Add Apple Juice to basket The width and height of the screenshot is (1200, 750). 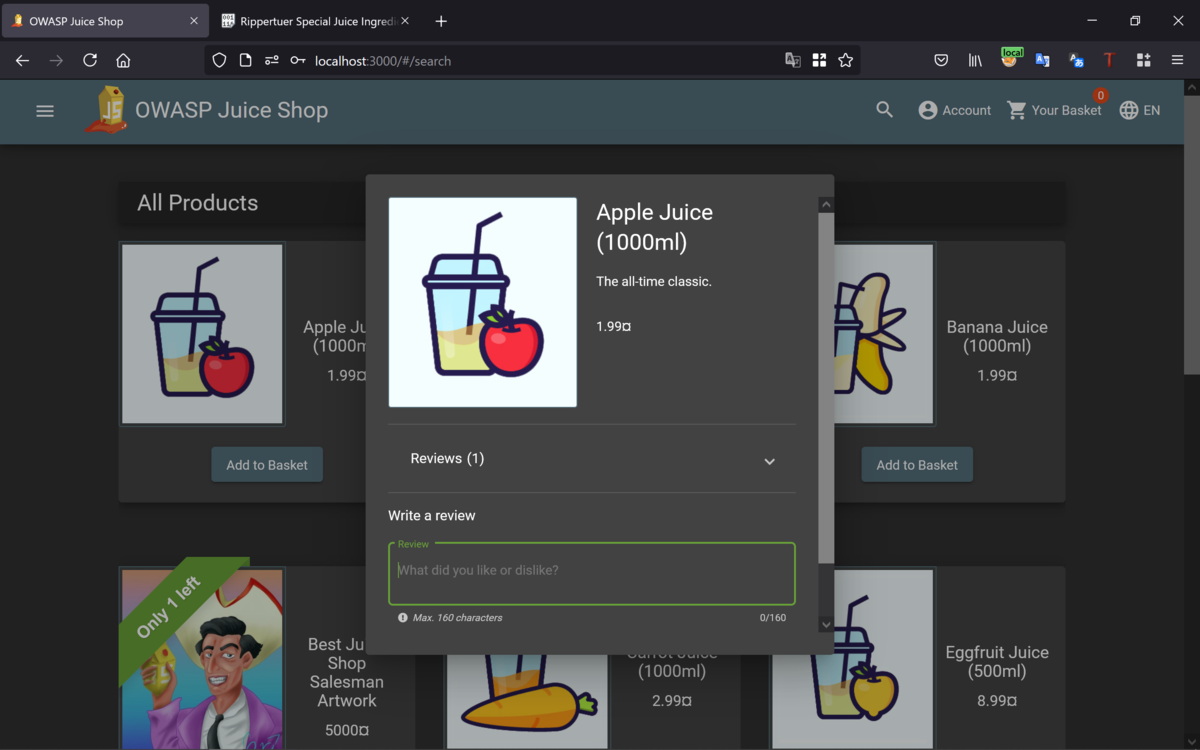(x=267, y=465)
